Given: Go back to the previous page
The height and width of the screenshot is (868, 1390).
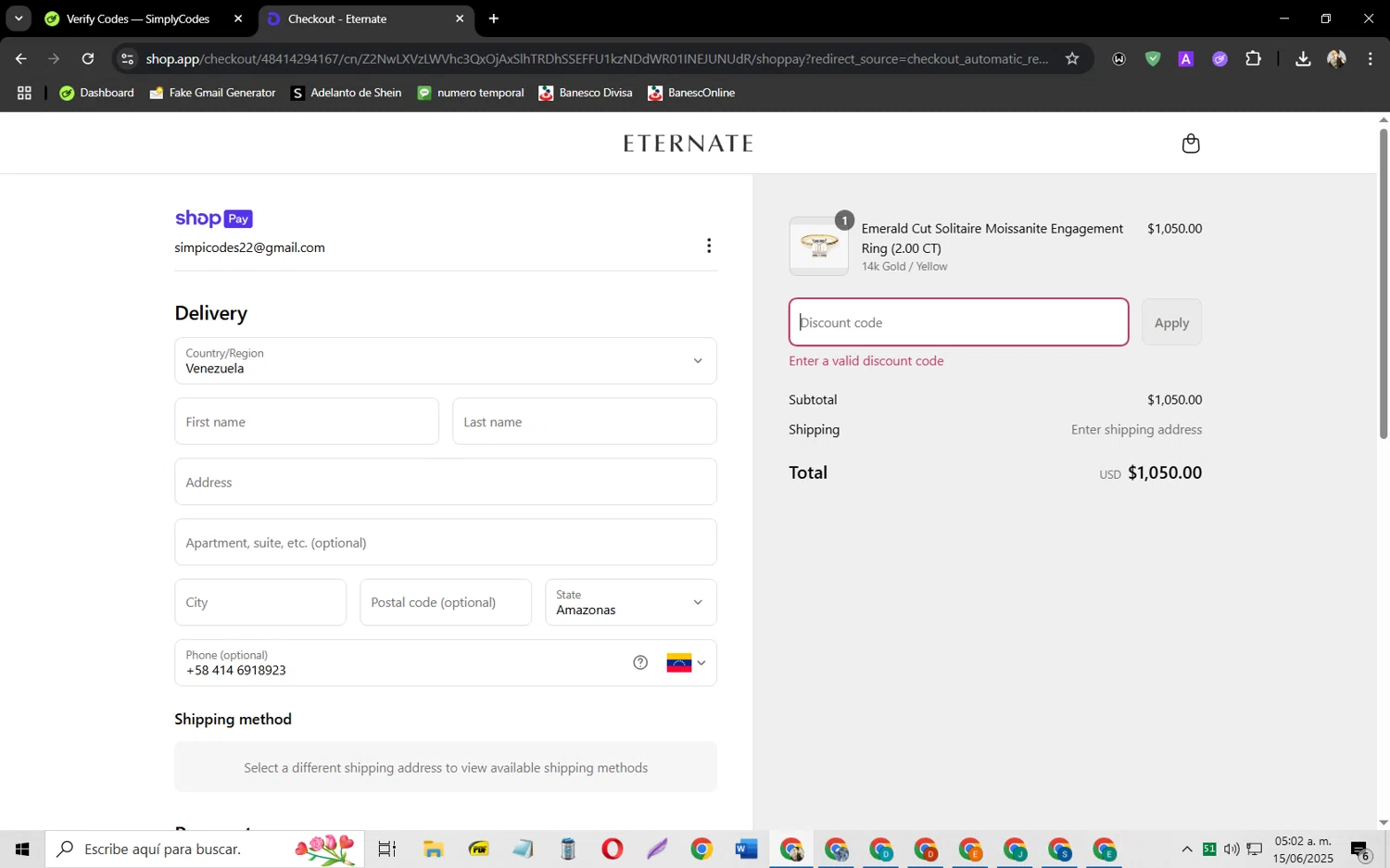Looking at the screenshot, I should coord(20,58).
